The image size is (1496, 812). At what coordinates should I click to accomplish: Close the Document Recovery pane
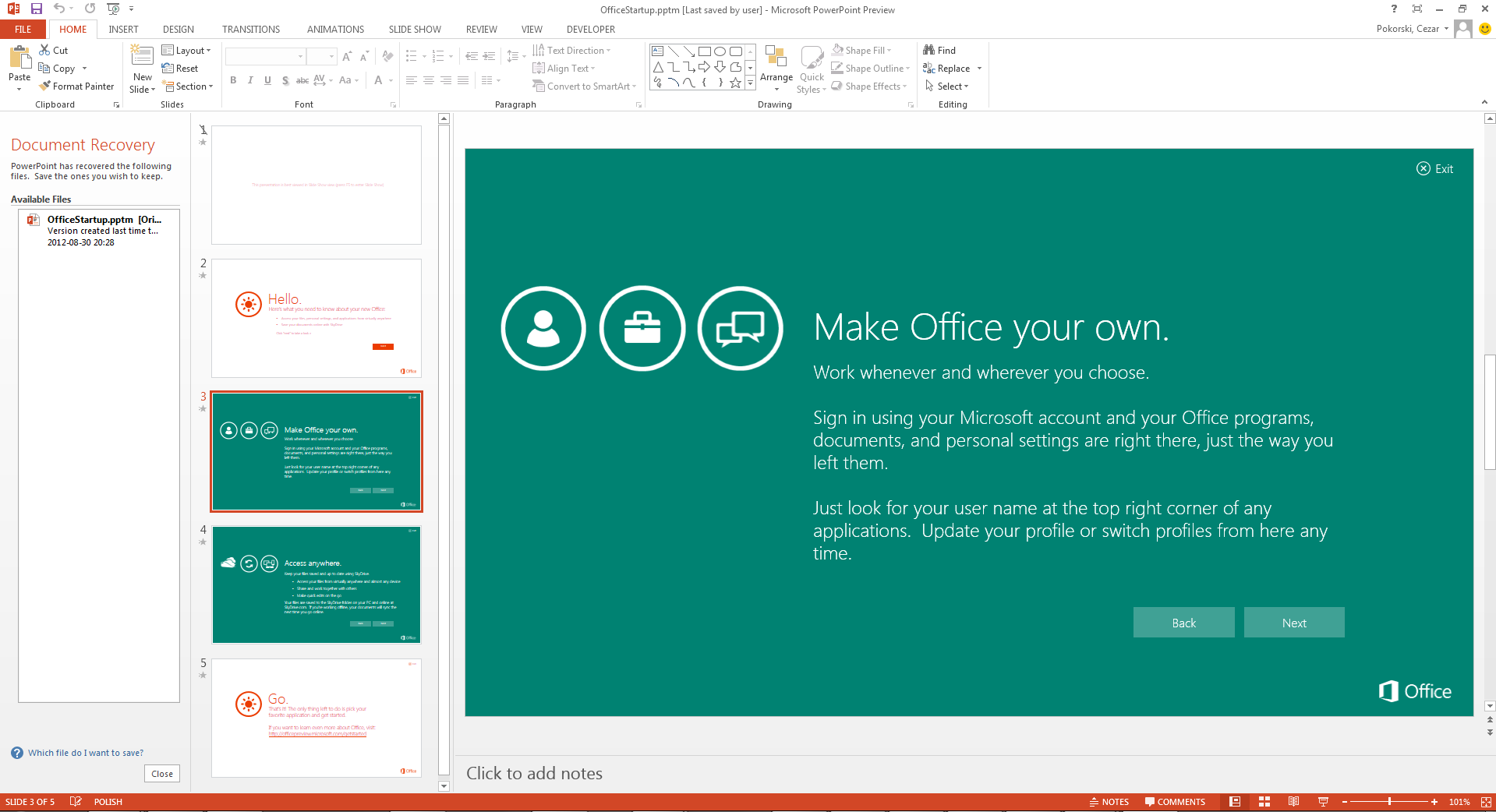(x=162, y=774)
